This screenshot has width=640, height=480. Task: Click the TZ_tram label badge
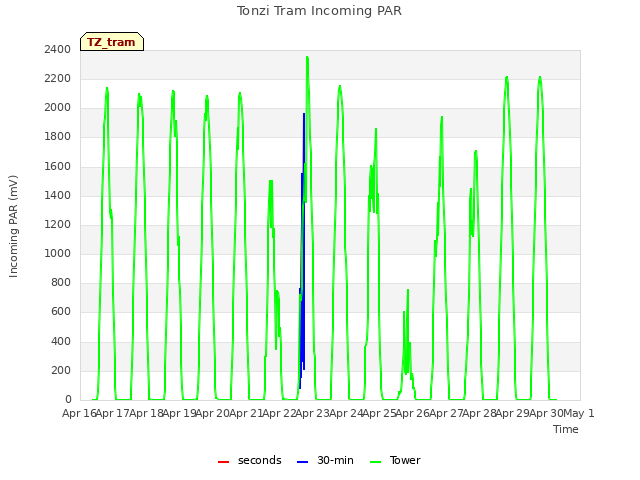coord(112,42)
